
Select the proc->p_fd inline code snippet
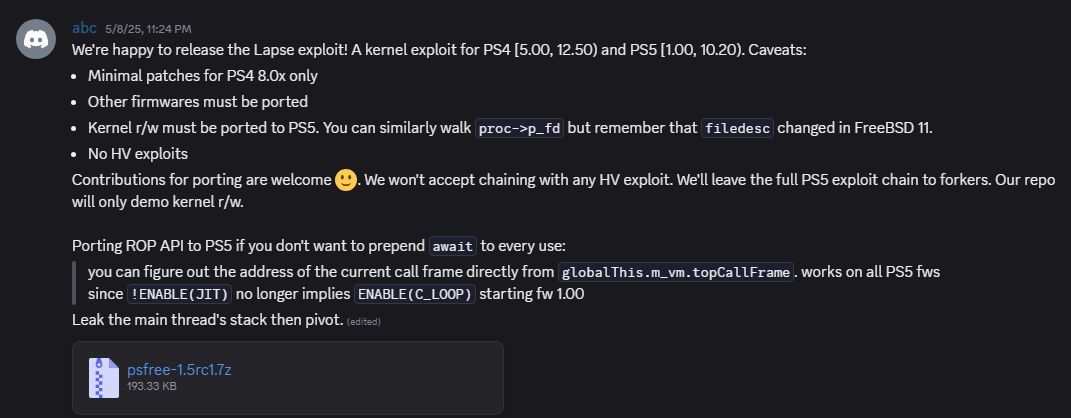pyautogui.click(x=520, y=128)
